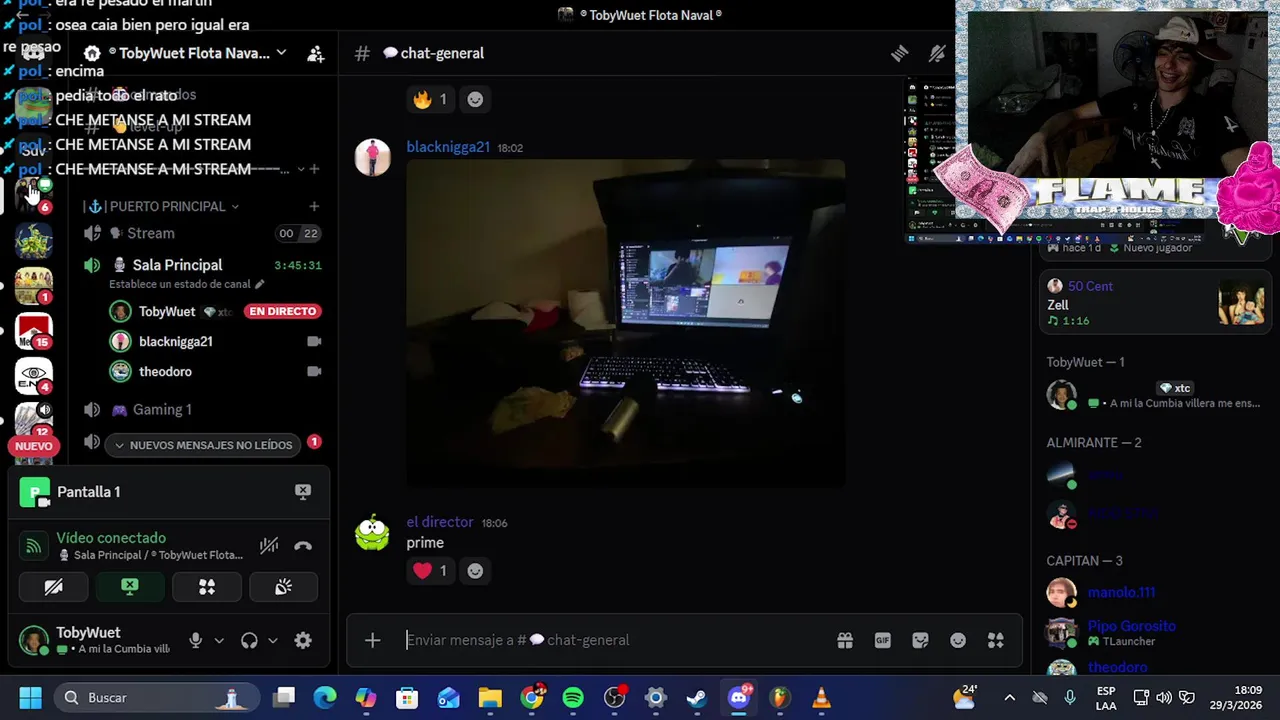Click the threads icon in channel header
The height and width of the screenshot is (720, 1280).
[899, 54]
